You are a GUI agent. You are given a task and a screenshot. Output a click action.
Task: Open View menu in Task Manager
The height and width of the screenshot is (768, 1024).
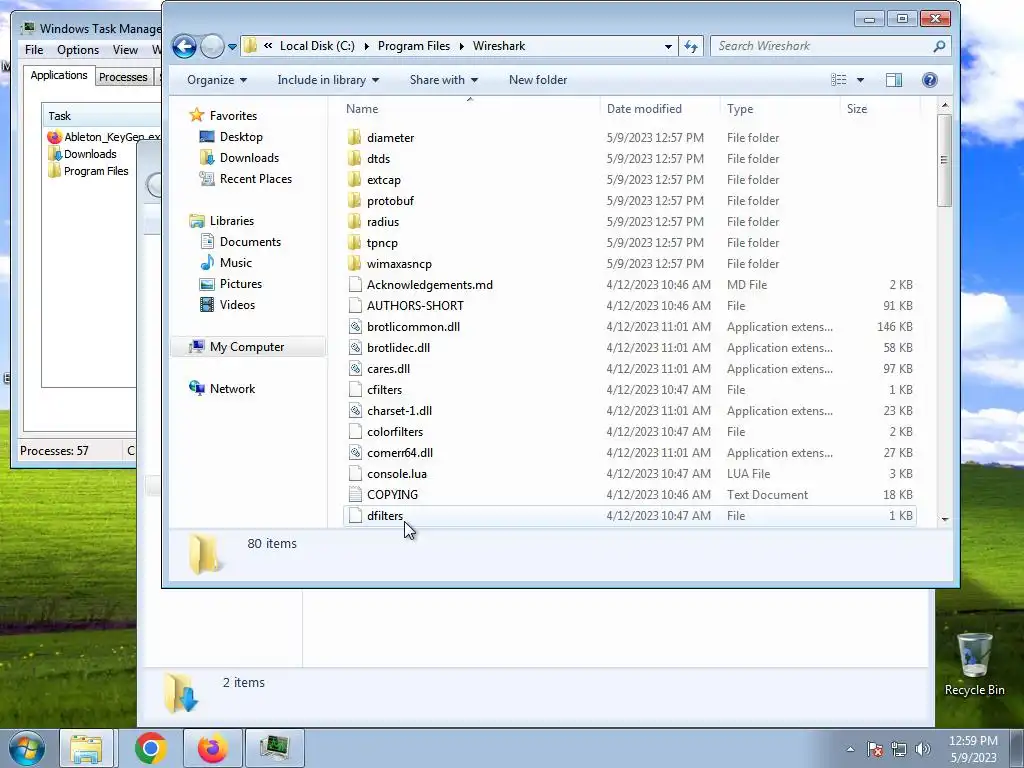coord(125,50)
